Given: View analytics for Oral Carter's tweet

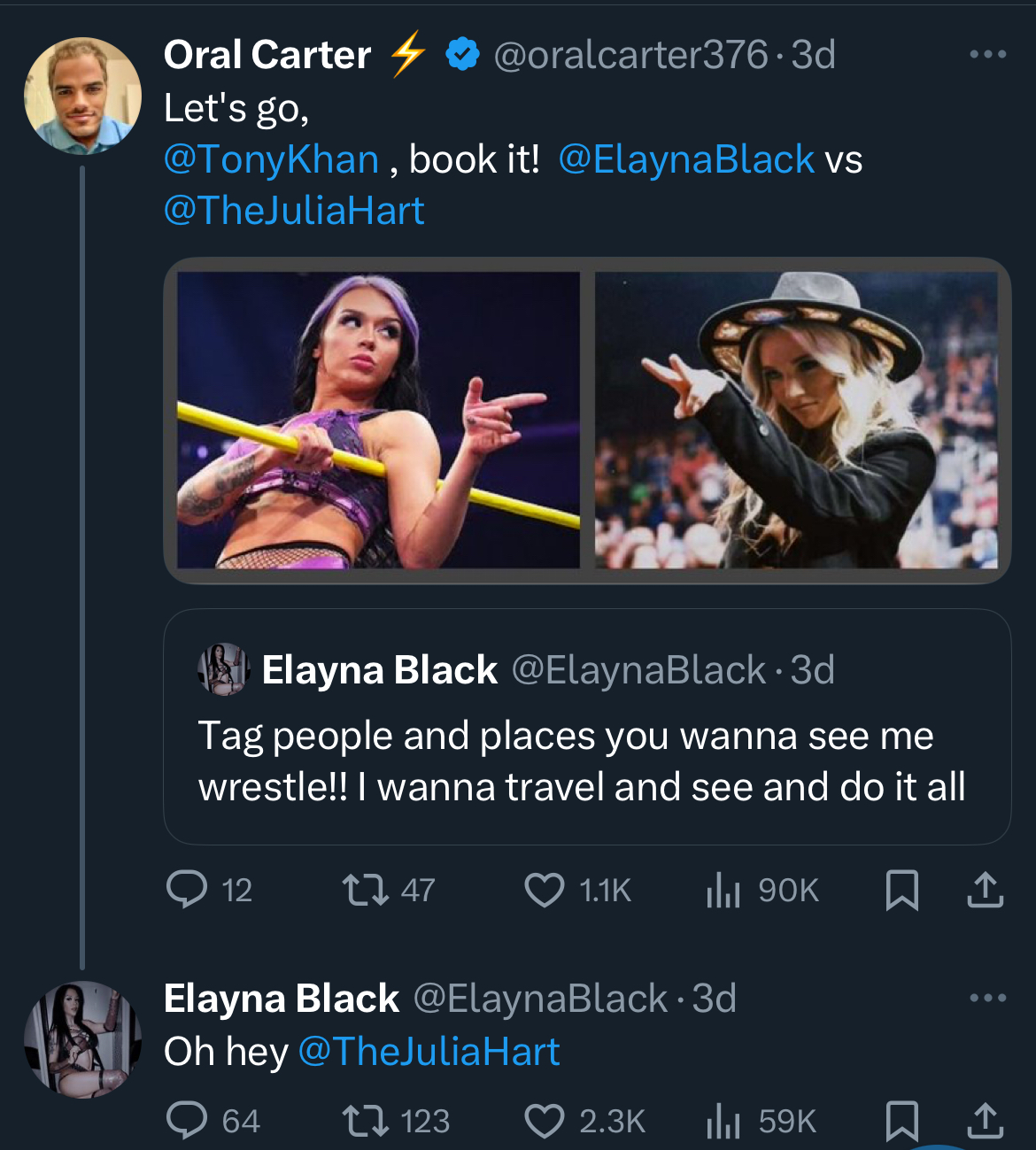Looking at the screenshot, I should (x=723, y=890).
